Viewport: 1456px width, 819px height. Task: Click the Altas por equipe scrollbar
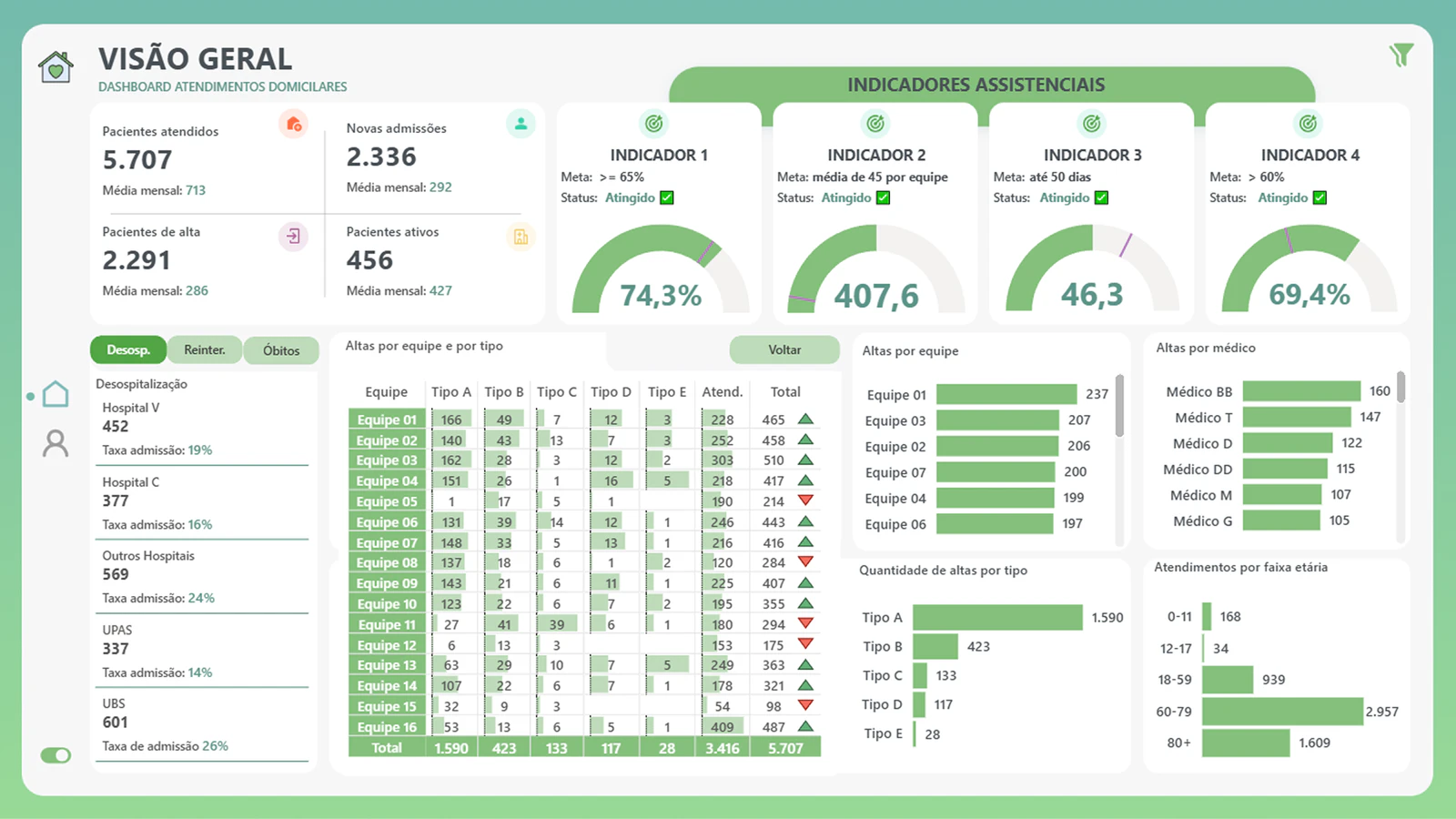(1119, 405)
